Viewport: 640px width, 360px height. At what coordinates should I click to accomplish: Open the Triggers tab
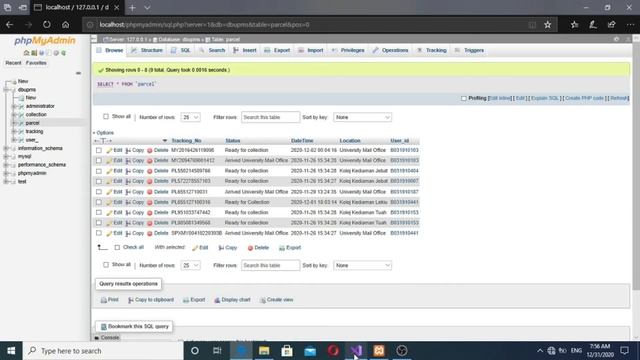(469, 50)
